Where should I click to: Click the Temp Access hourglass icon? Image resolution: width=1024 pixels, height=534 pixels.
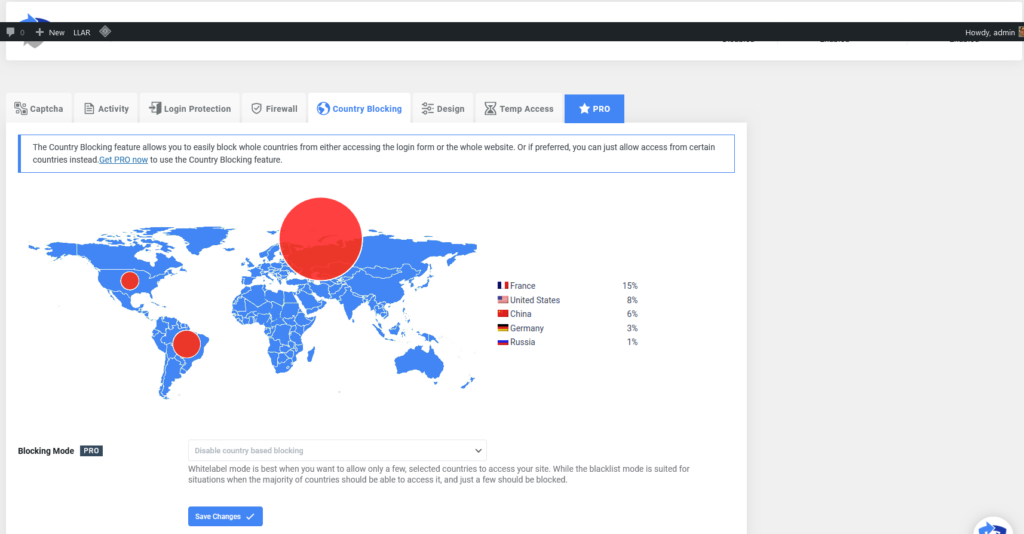point(490,108)
